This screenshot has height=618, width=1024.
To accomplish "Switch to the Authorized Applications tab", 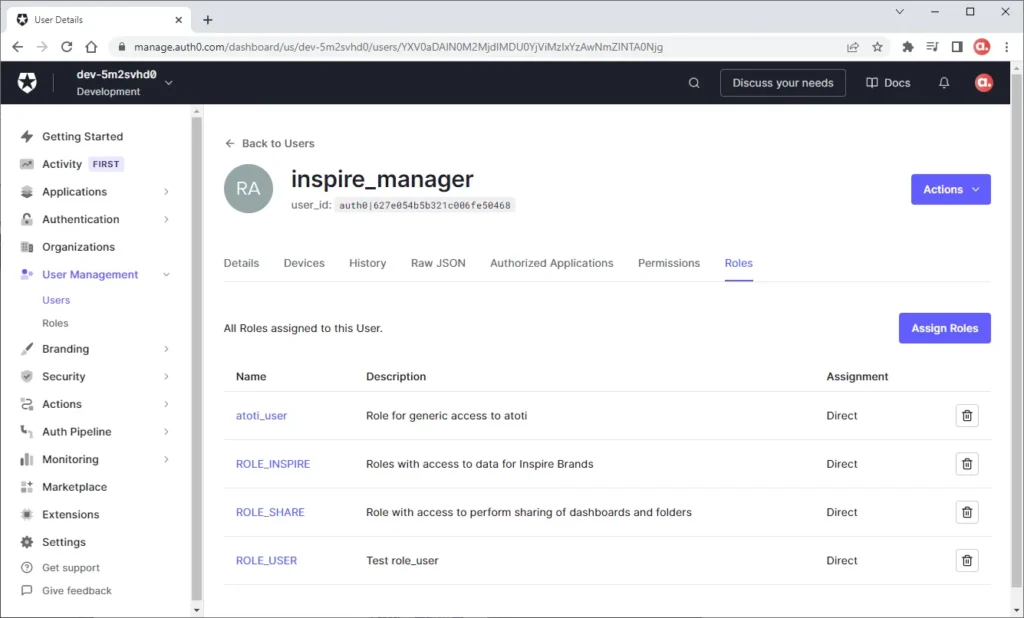I will click(x=552, y=263).
